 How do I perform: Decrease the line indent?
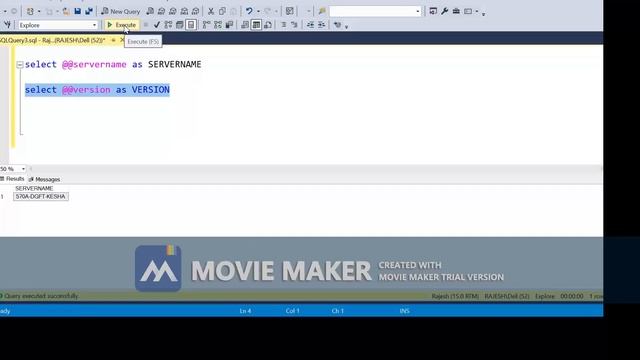[x=310, y=25]
